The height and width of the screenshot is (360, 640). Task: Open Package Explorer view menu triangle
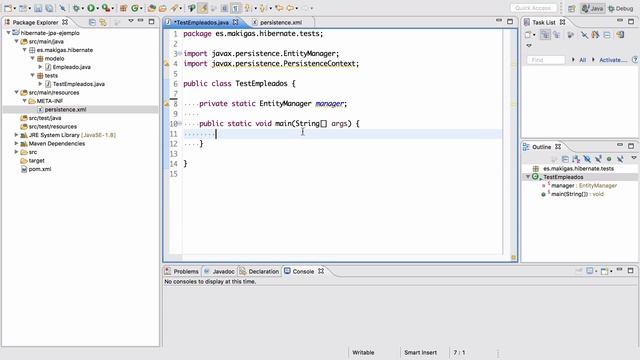131,21
